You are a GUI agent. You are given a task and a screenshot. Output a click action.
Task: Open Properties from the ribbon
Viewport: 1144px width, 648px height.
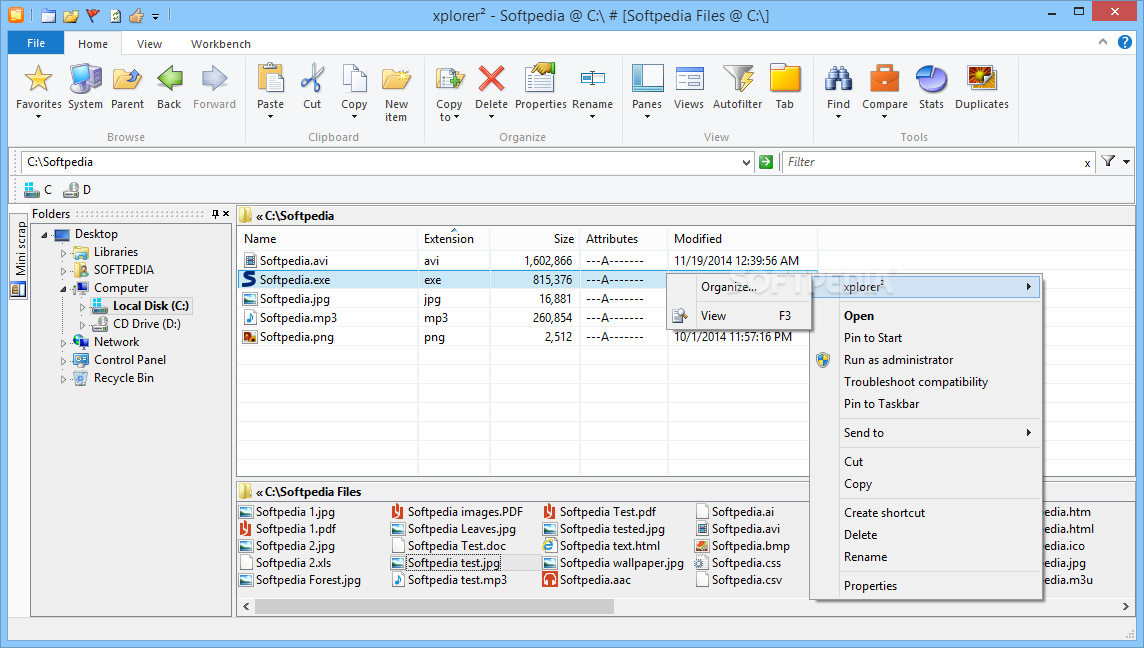[541, 86]
